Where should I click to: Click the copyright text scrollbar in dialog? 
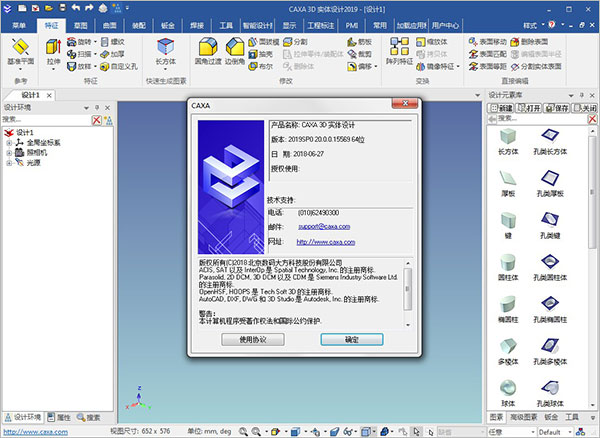coord(408,293)
